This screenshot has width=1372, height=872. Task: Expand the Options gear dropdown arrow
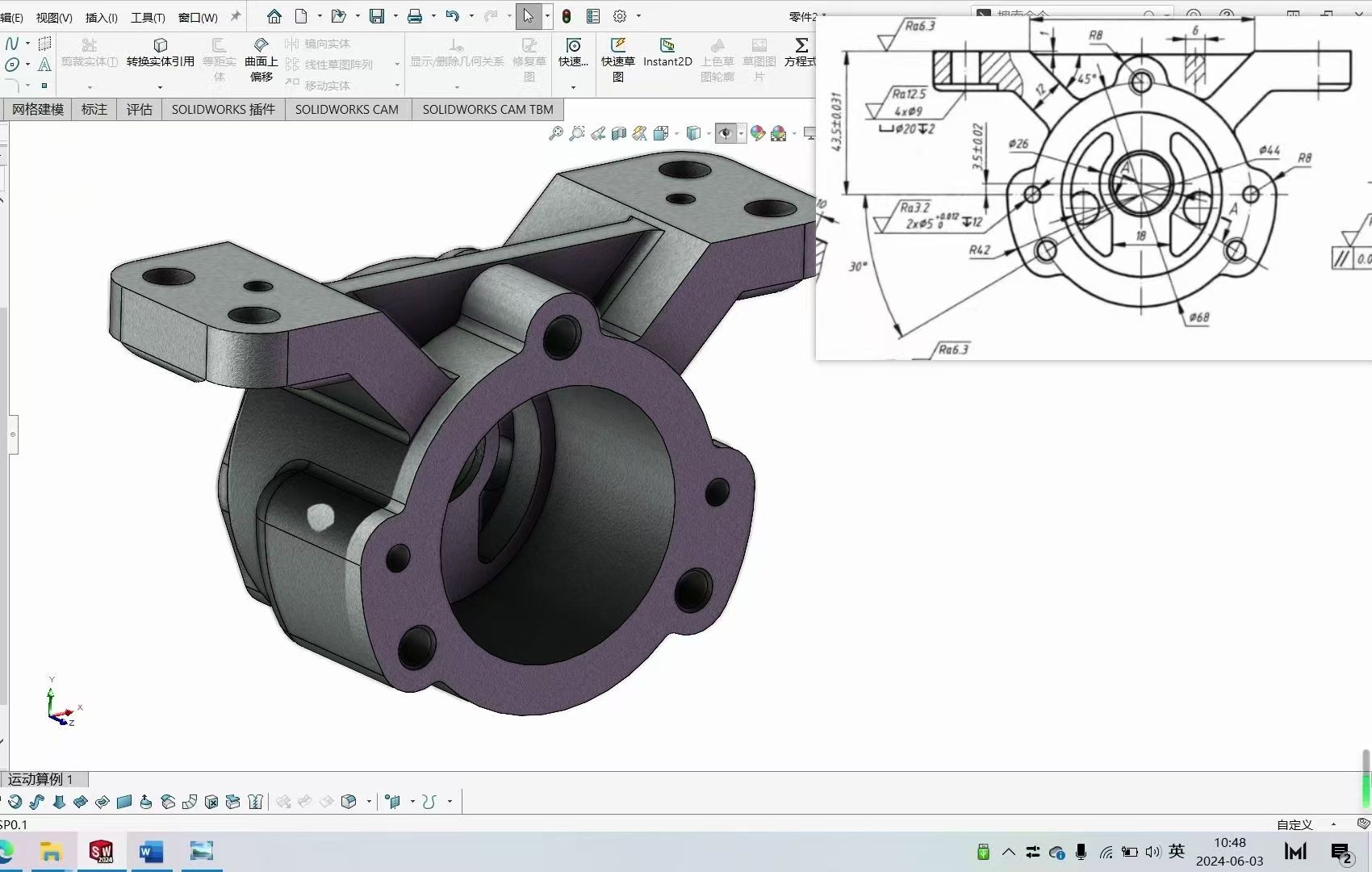click(x=638, y=16)
